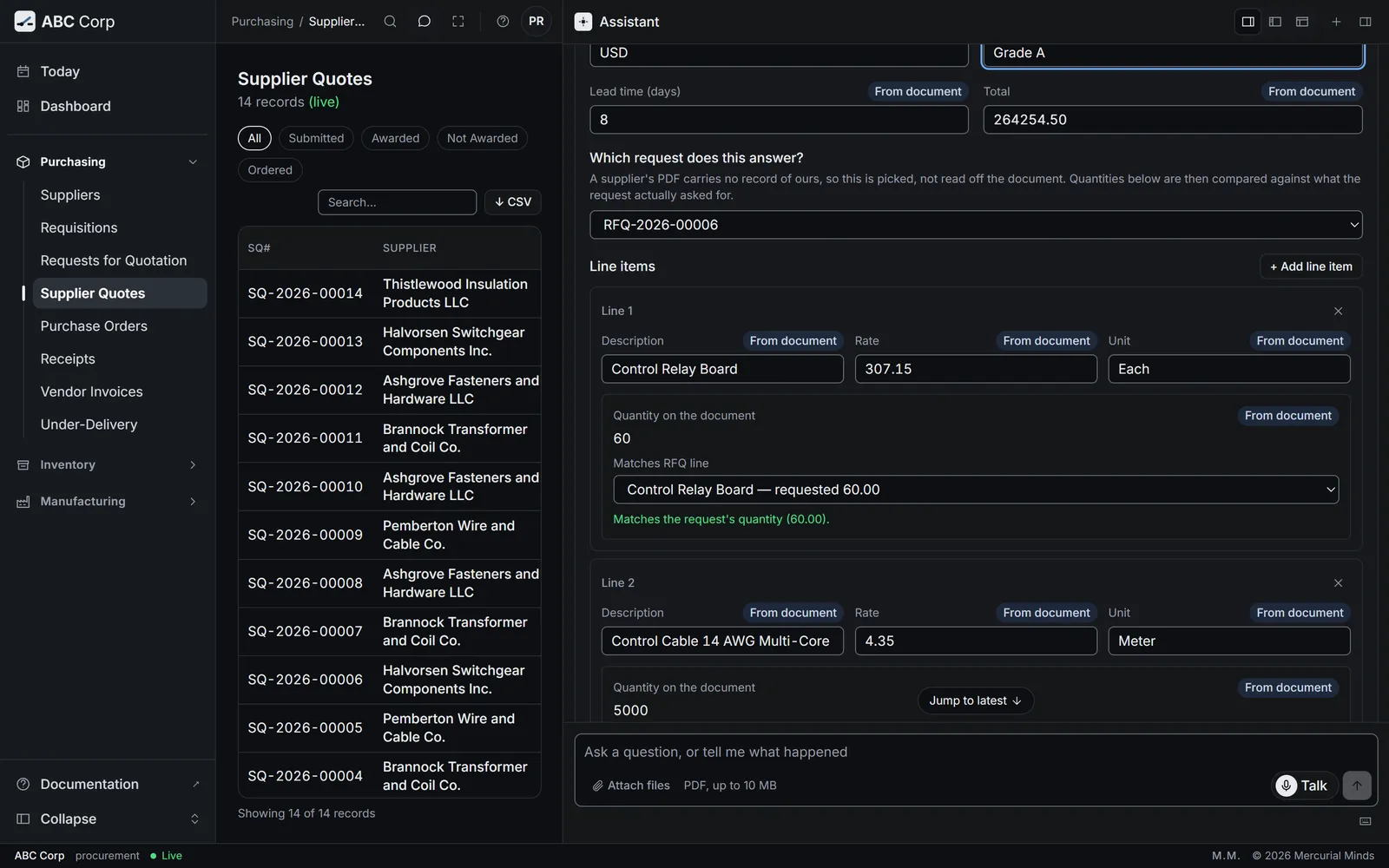
Task: Click the Talk microphone button
Action: pos(1304,786)
